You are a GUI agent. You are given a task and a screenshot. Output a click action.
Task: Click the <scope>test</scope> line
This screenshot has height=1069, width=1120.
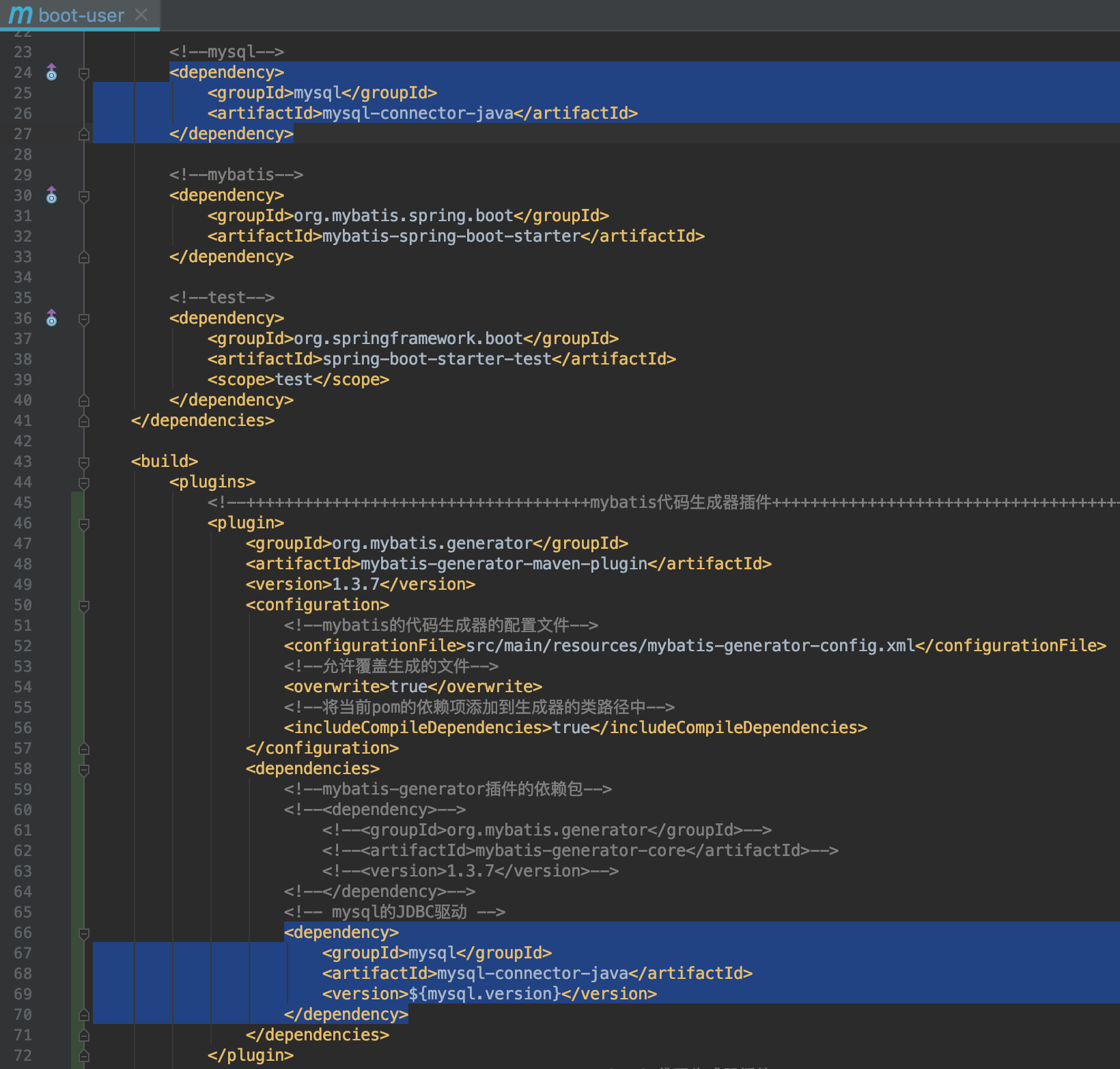point(298,380)
